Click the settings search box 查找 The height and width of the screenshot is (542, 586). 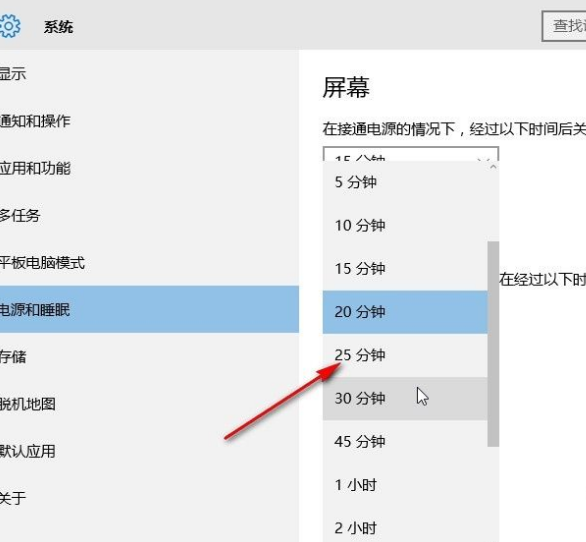tap(564, 26)
